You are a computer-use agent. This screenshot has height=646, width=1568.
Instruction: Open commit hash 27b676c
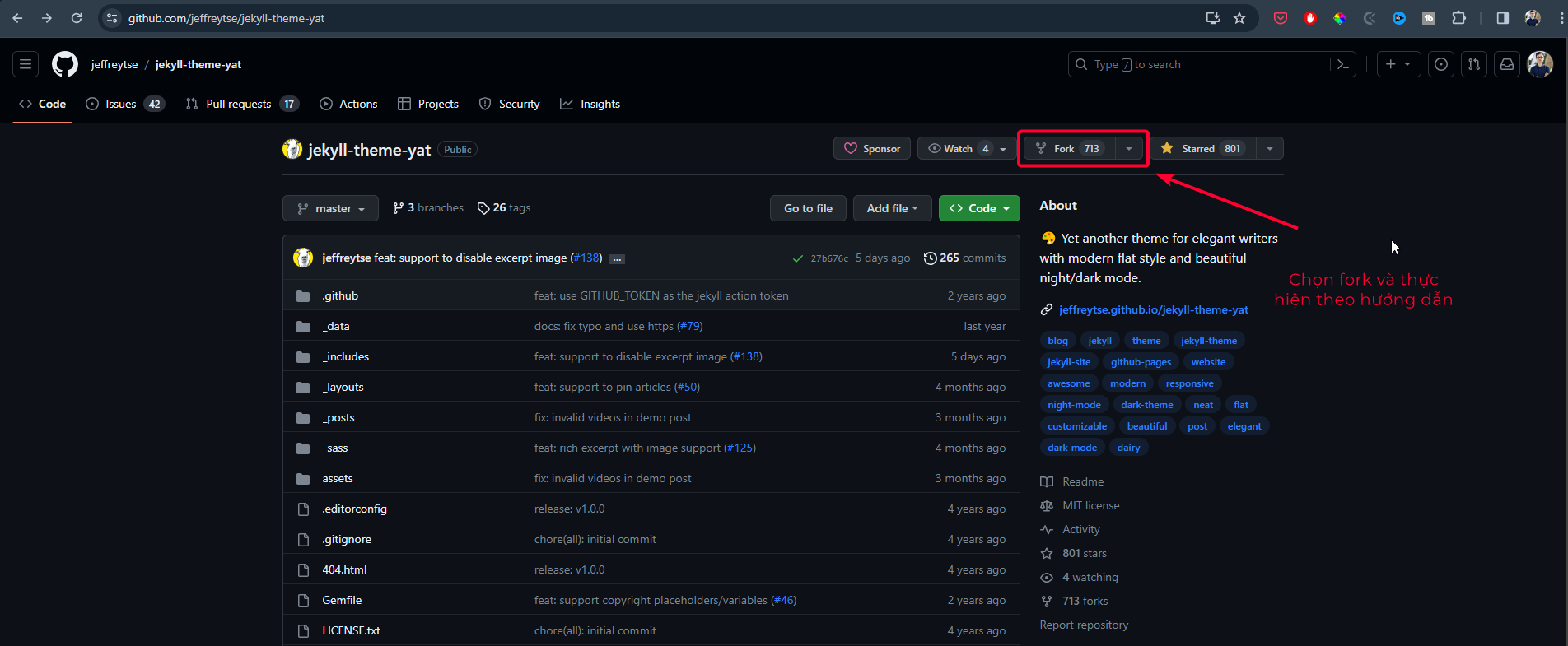tap(829, 258)
